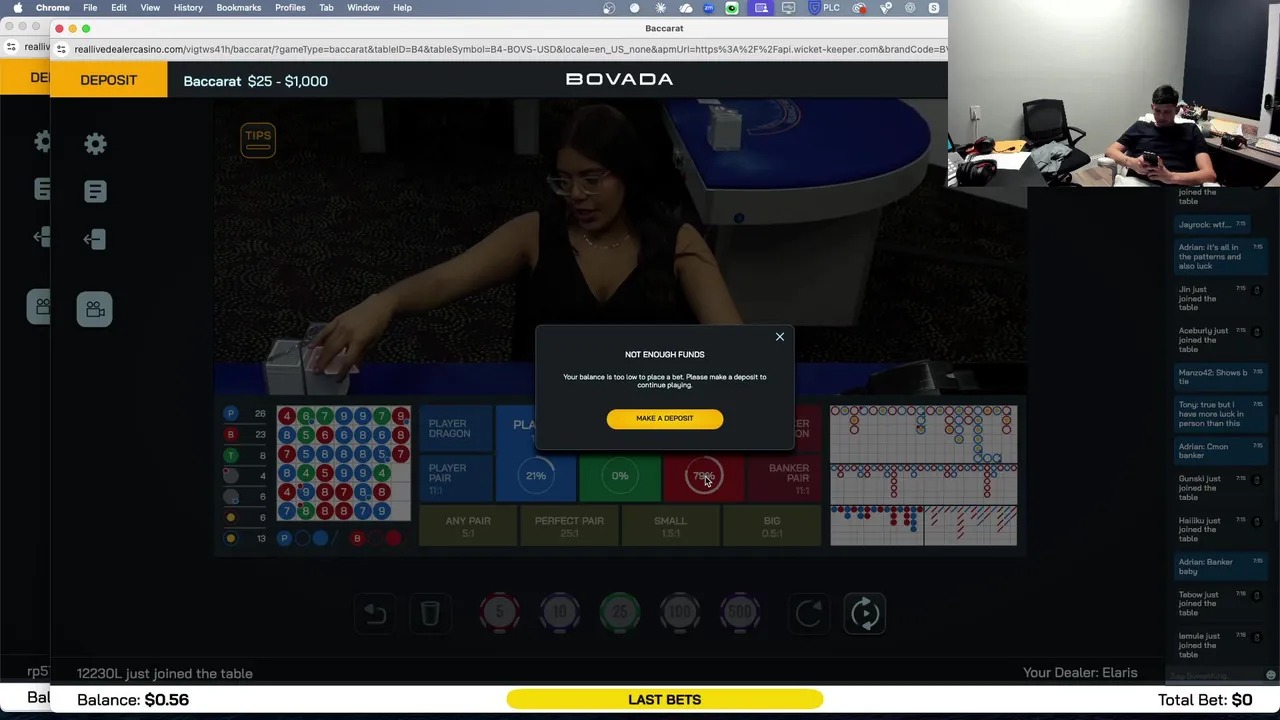This screenshot has width=1280, height=720.
Task: Click the shield PLC icon in menu bar
Action: [824, 8]
